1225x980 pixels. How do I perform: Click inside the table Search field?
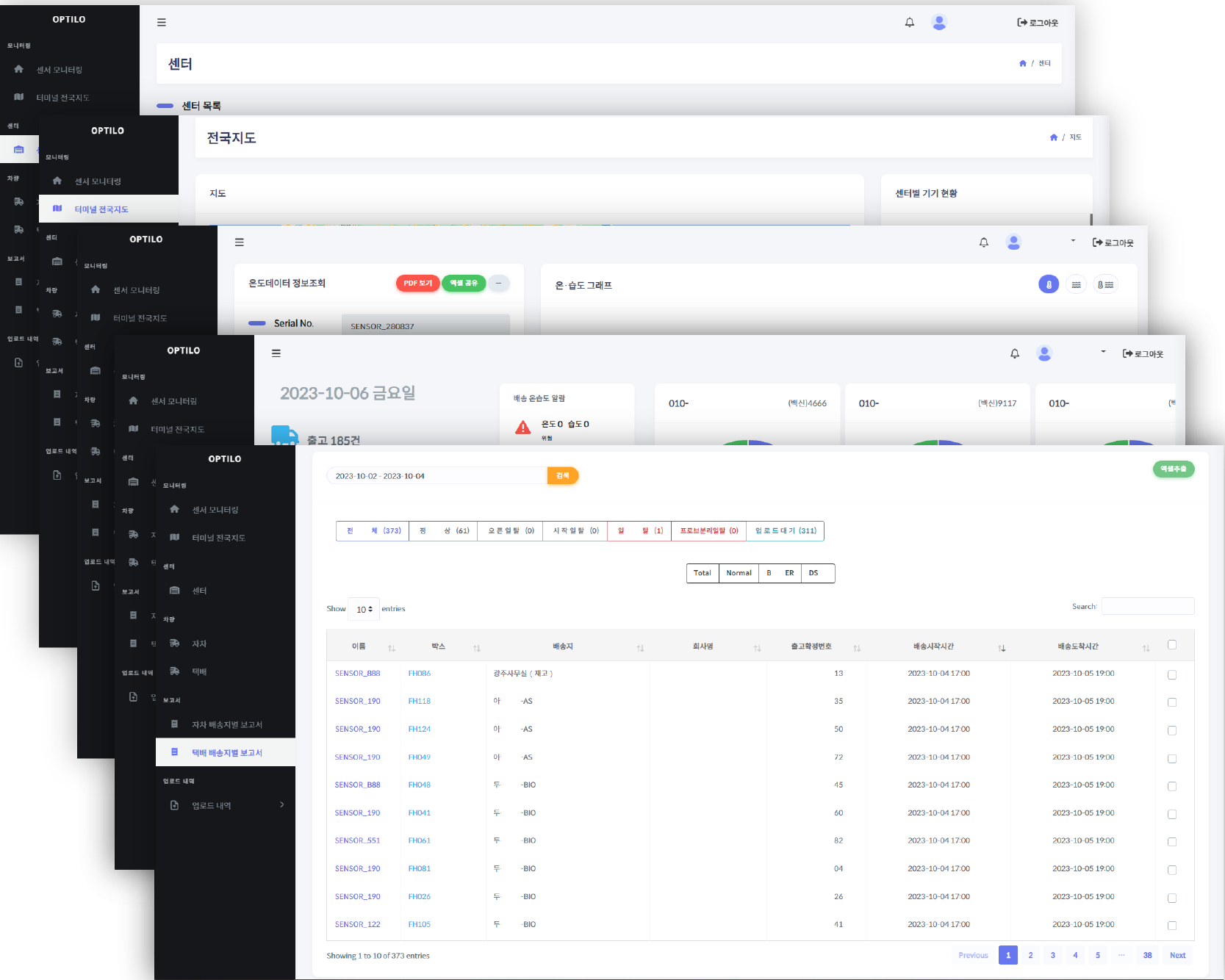point(1147,606)
